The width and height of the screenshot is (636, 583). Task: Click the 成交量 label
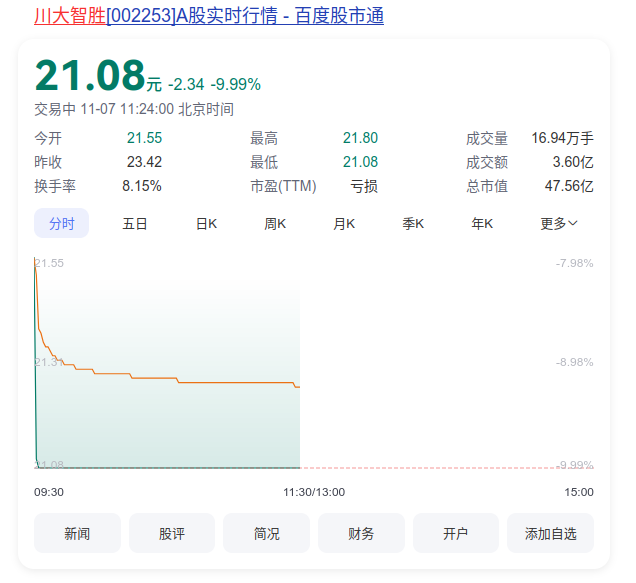pos(487,138)
